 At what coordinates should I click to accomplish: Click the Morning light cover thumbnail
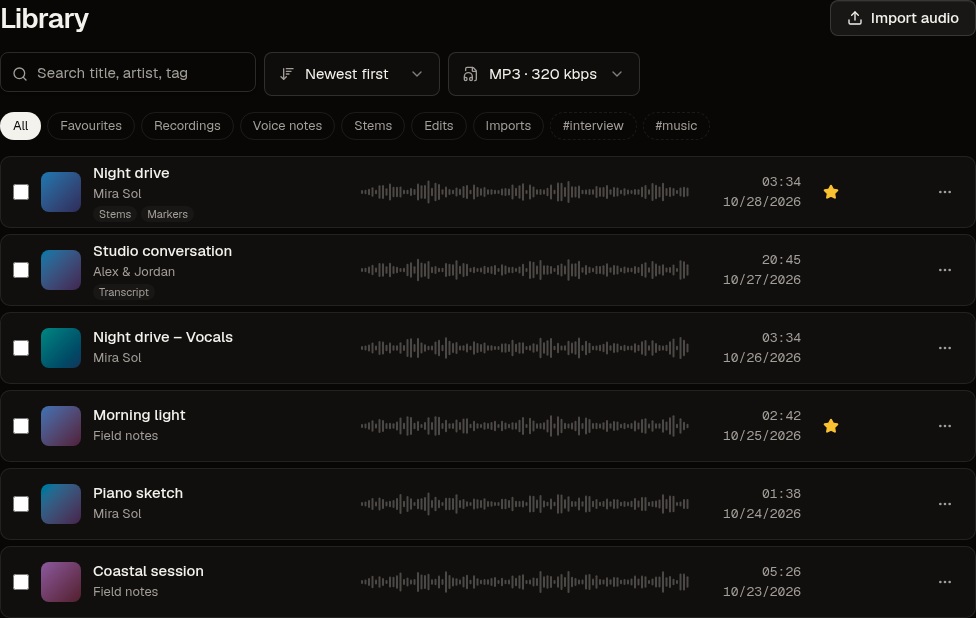pos(61,426)
